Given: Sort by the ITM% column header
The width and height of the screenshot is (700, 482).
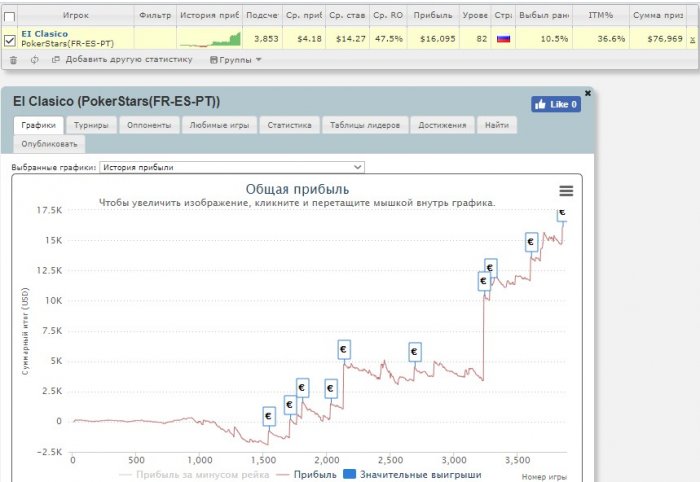Looking at the screenshot, I should point(600,15).
